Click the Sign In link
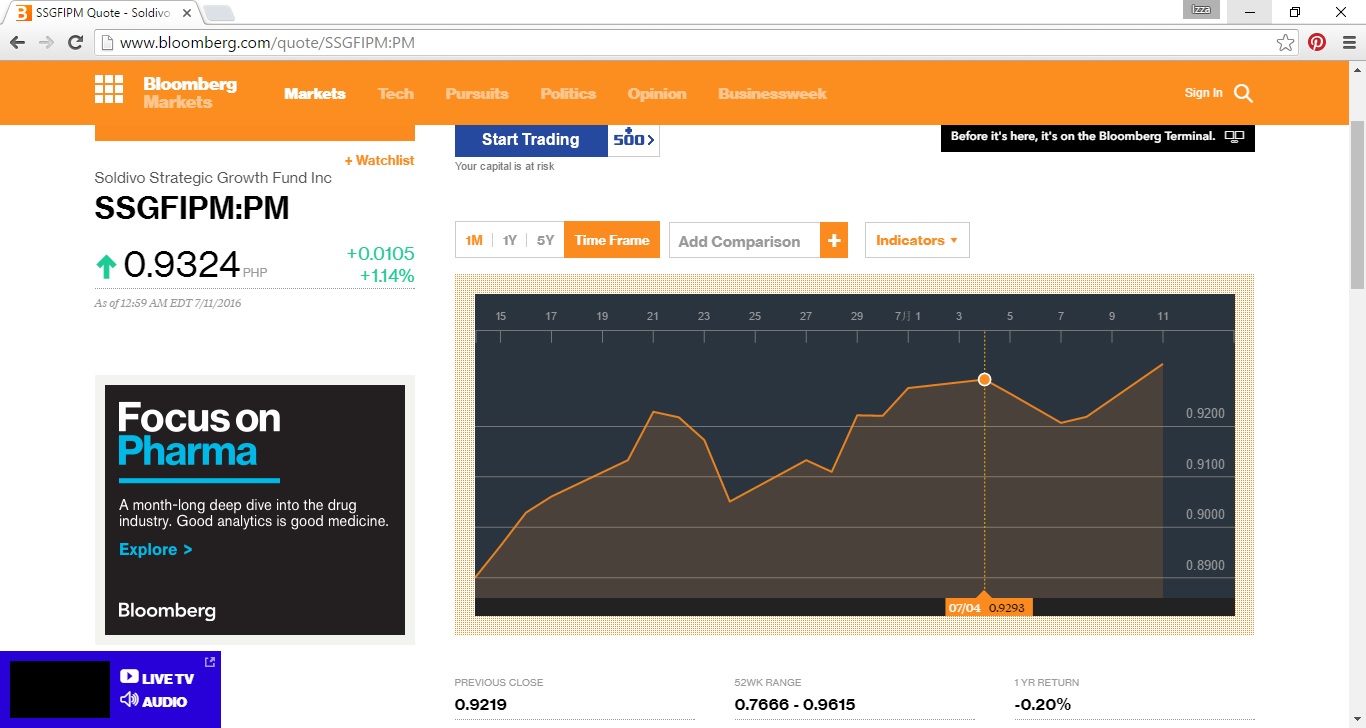Image resolution: width=1366 pixels, height=728 pixels. pyautogui.click(x=1203, y=93)
